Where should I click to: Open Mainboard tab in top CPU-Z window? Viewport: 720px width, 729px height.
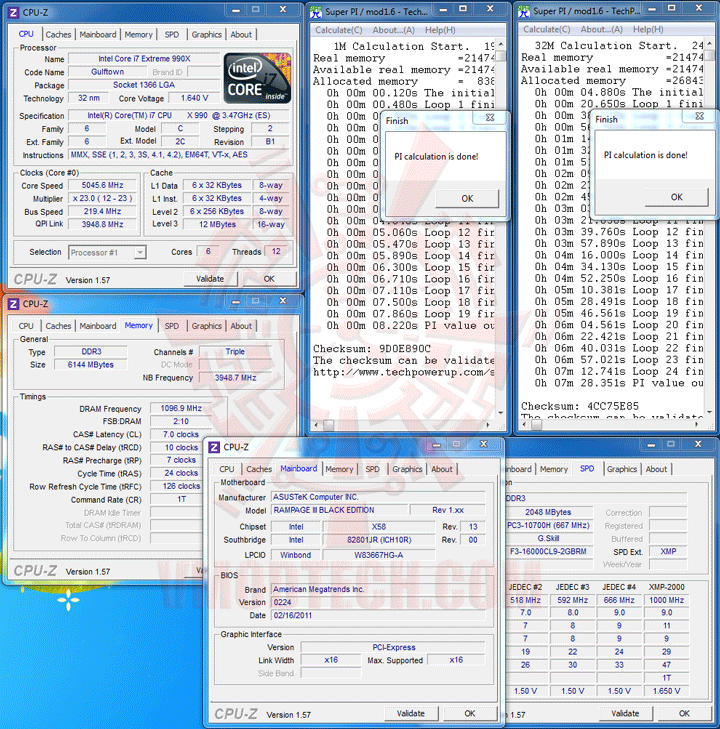[98, 34]
